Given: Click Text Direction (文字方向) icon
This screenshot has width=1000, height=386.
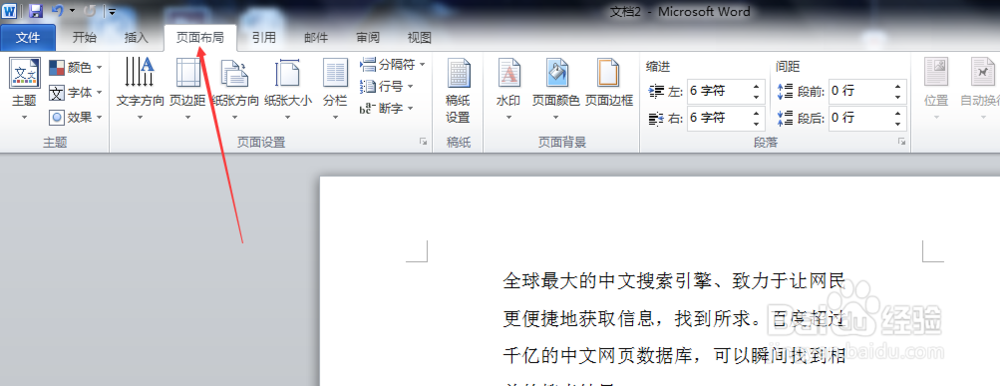Looking at the screenshot, I should [x=140, y=73].
